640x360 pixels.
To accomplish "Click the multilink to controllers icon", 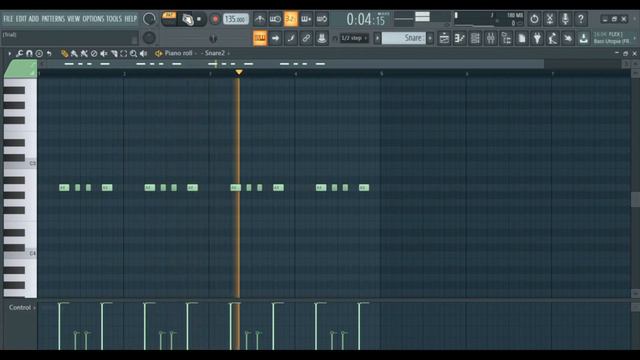I will tap(322, 38).
